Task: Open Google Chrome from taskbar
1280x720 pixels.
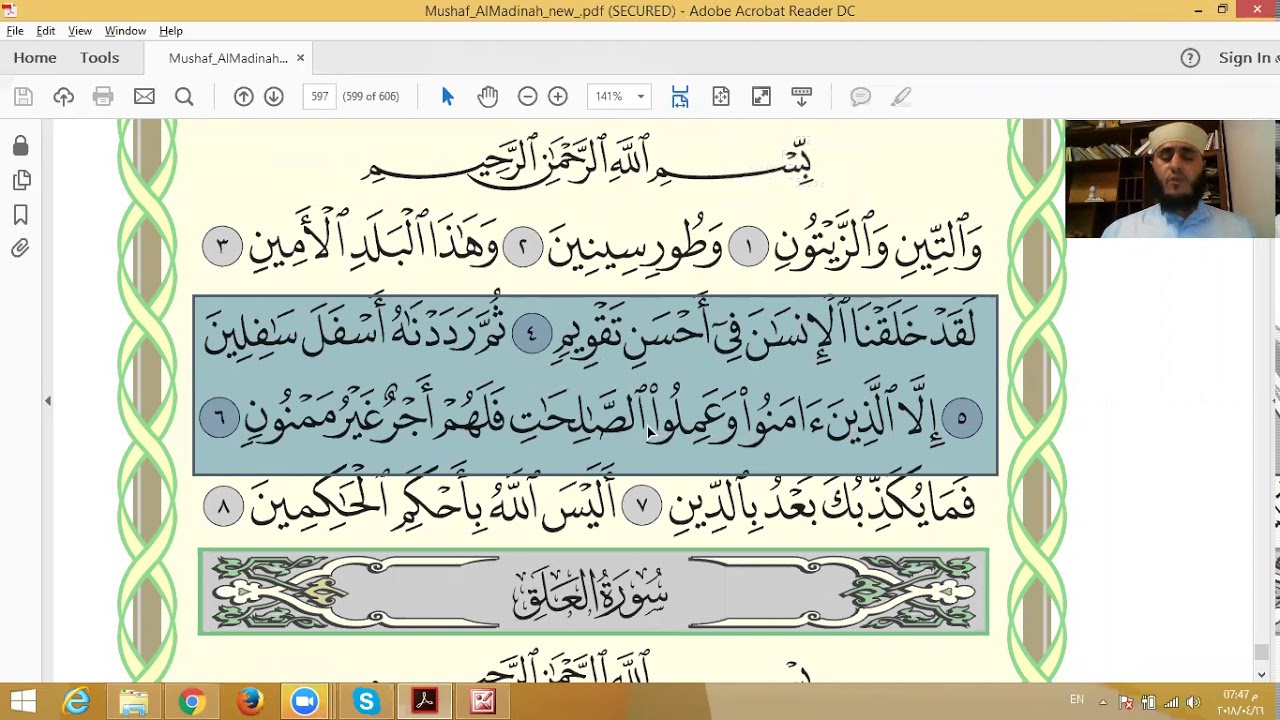Action: pos(191,702)
